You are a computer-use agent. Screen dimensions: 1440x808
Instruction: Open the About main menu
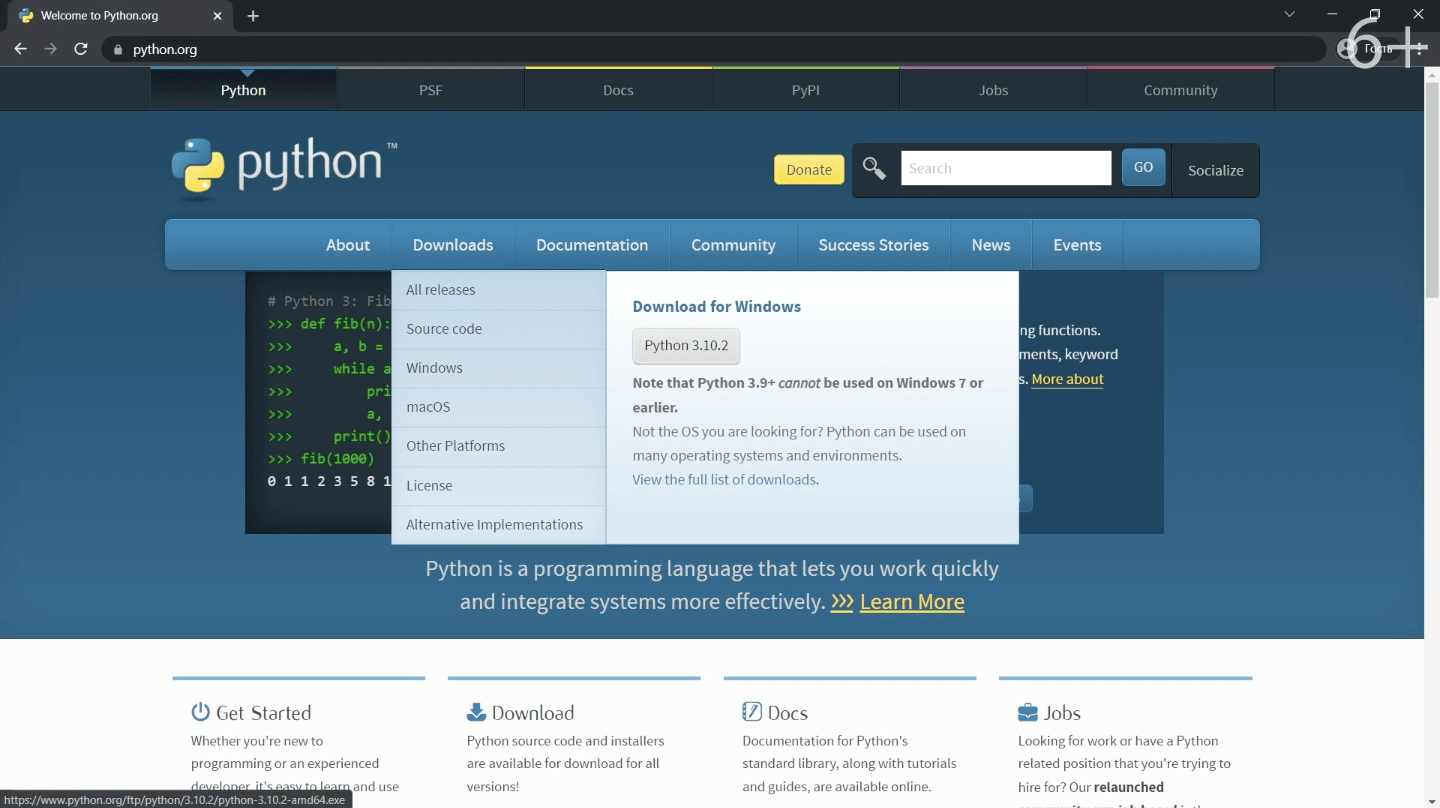click(x=348, y=245)
